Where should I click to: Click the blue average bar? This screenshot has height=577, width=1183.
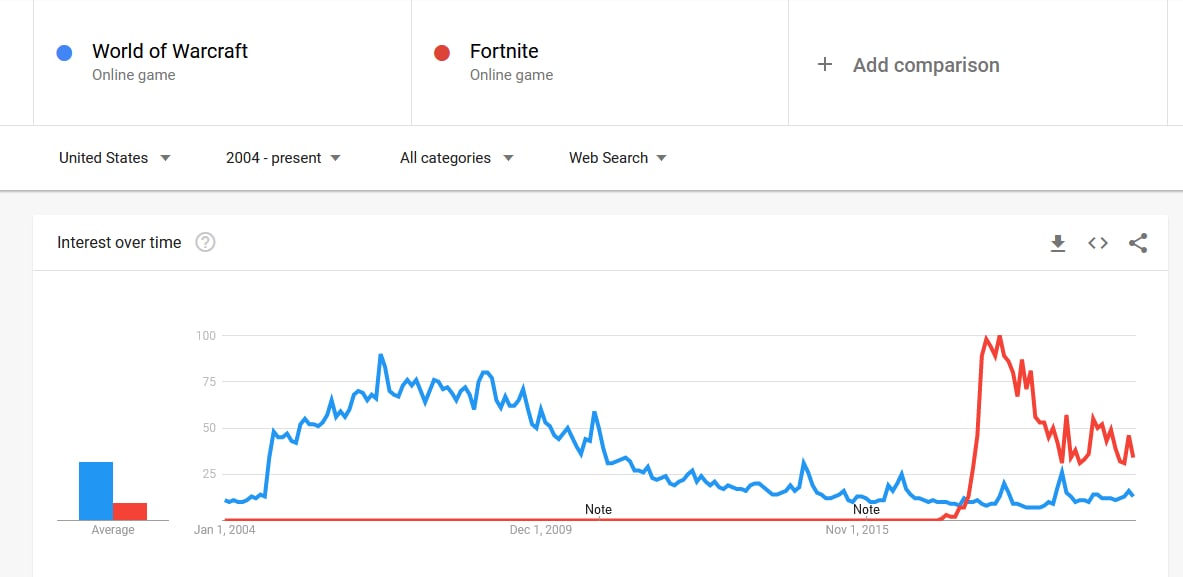click(96, 491)
